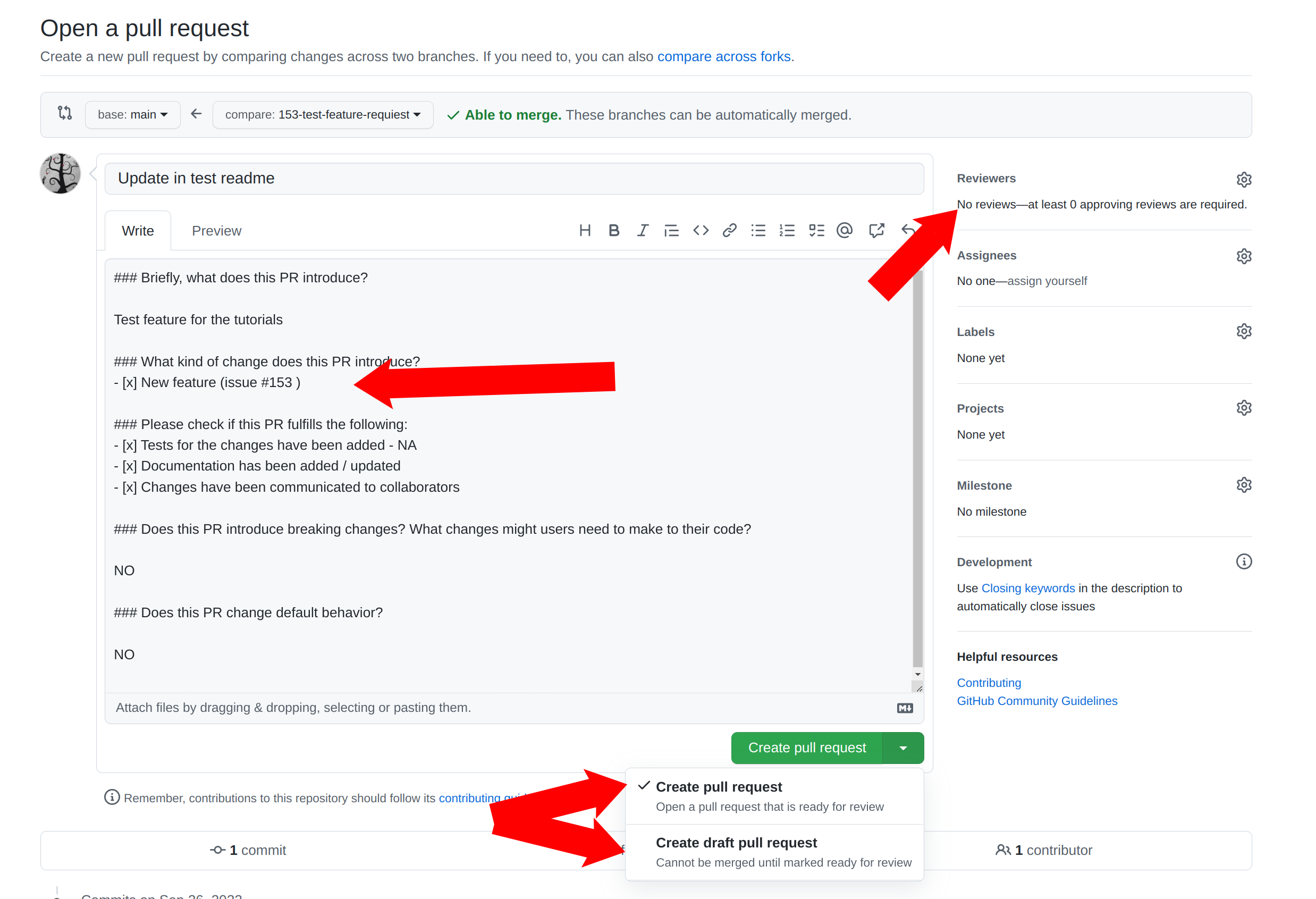
Task: Apply italic formatting from editor toolbar
Action: pos(643,231)
